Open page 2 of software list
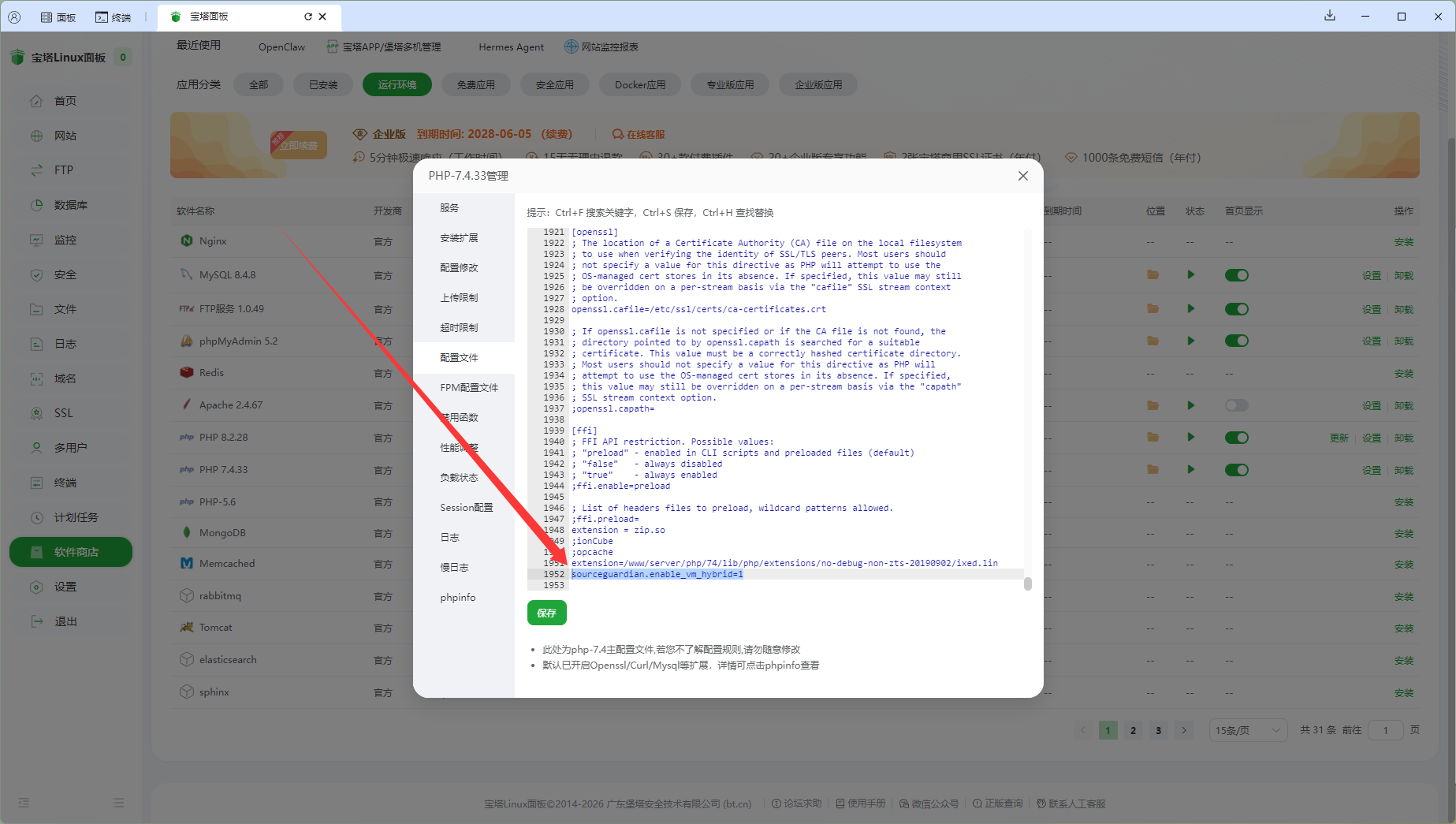 coord(1133,730)
